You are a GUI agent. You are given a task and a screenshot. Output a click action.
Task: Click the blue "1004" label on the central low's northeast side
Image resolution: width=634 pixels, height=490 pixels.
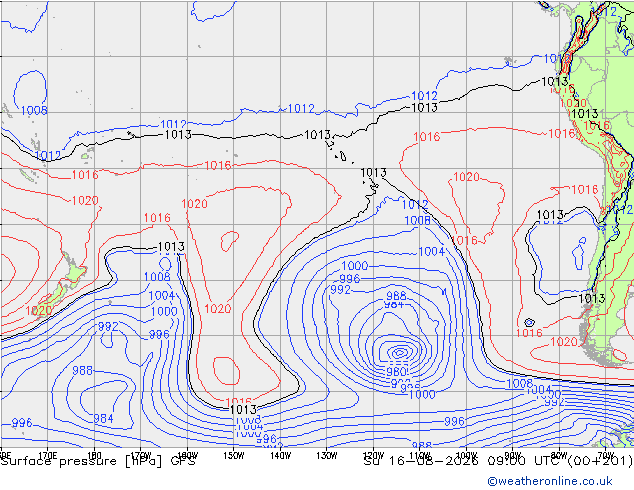pos(432,251)
